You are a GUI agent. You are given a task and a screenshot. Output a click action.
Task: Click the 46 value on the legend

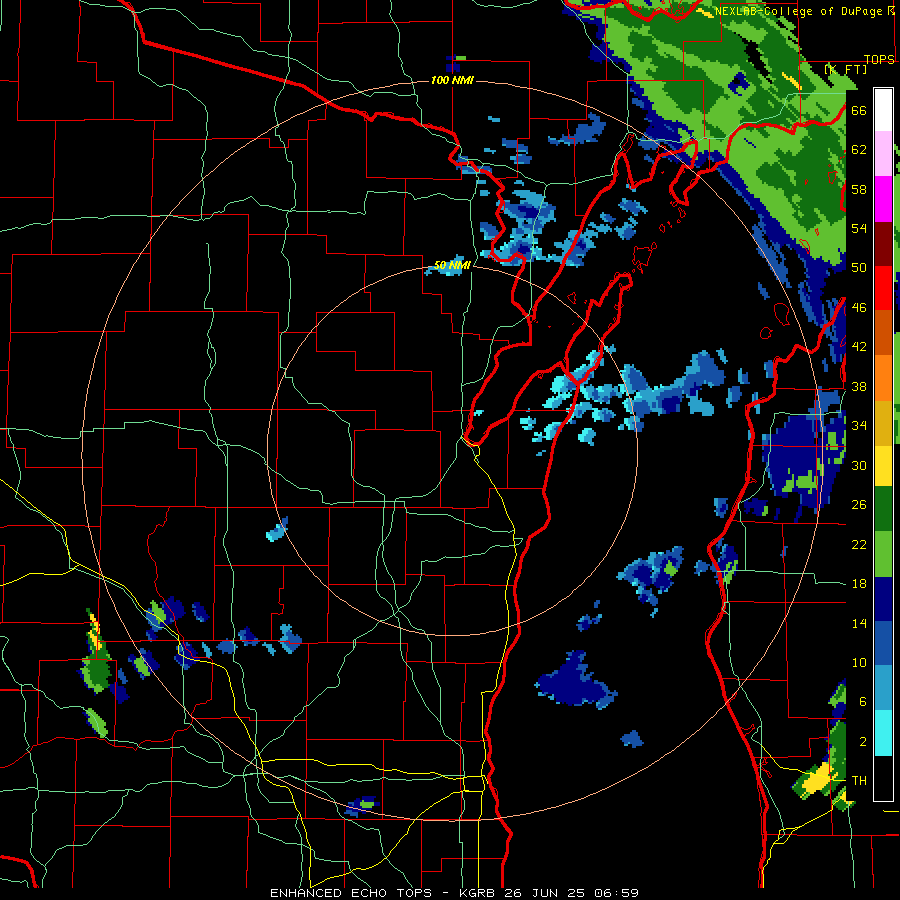pos(859,308)
